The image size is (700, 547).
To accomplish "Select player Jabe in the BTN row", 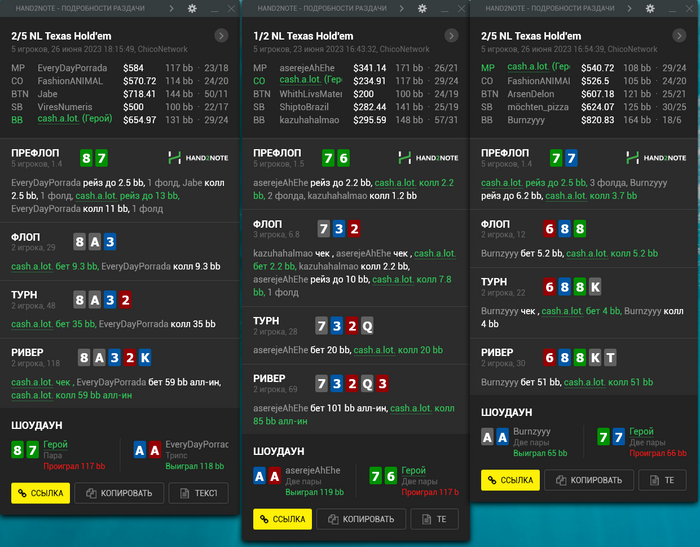I will 47,94.
